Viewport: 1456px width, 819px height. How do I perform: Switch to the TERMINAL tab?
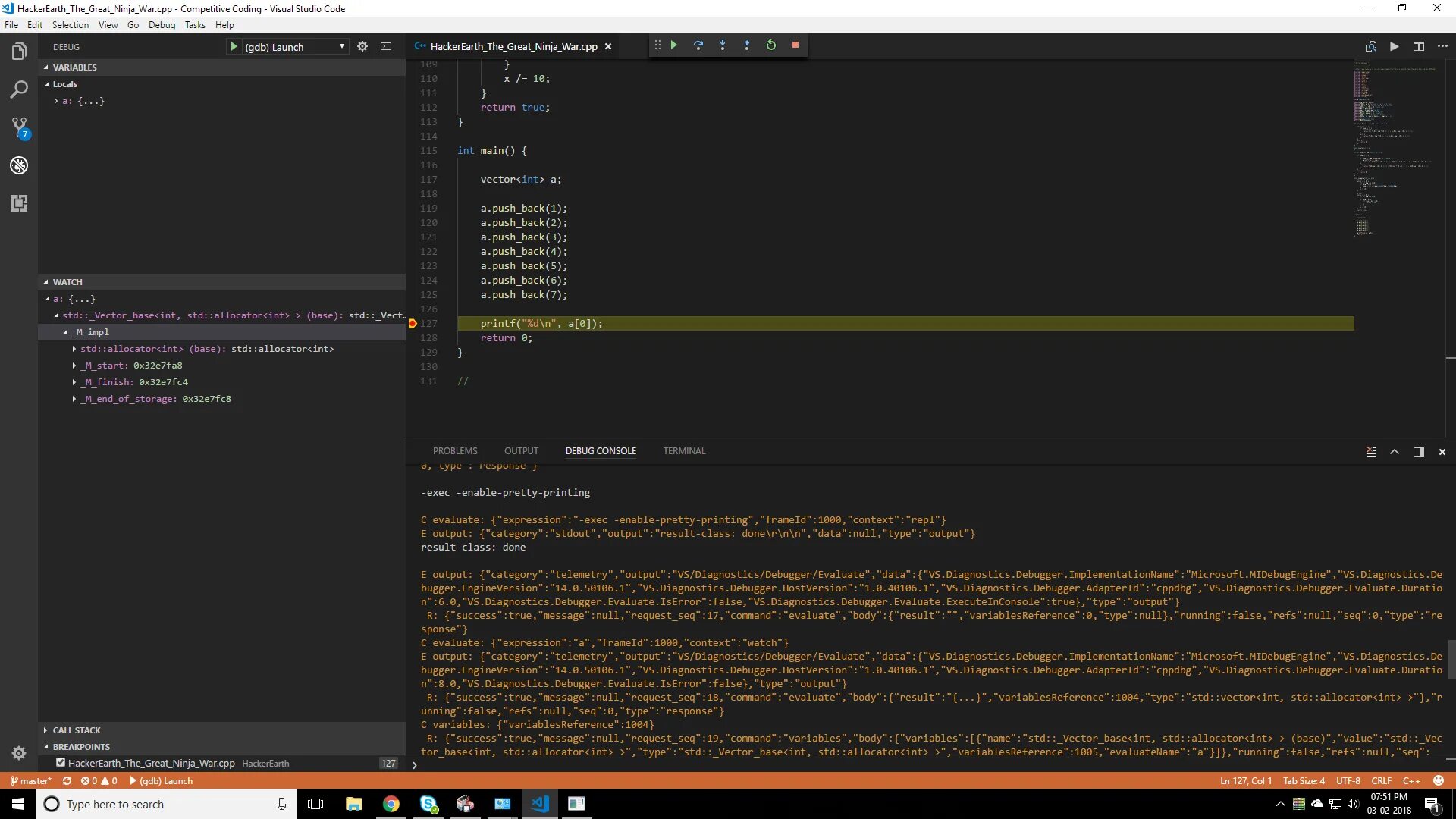tap(683, 451)
